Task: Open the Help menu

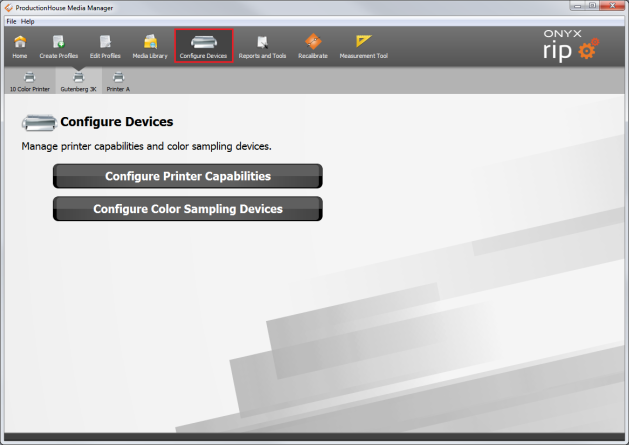Action: tap(28, 21)
